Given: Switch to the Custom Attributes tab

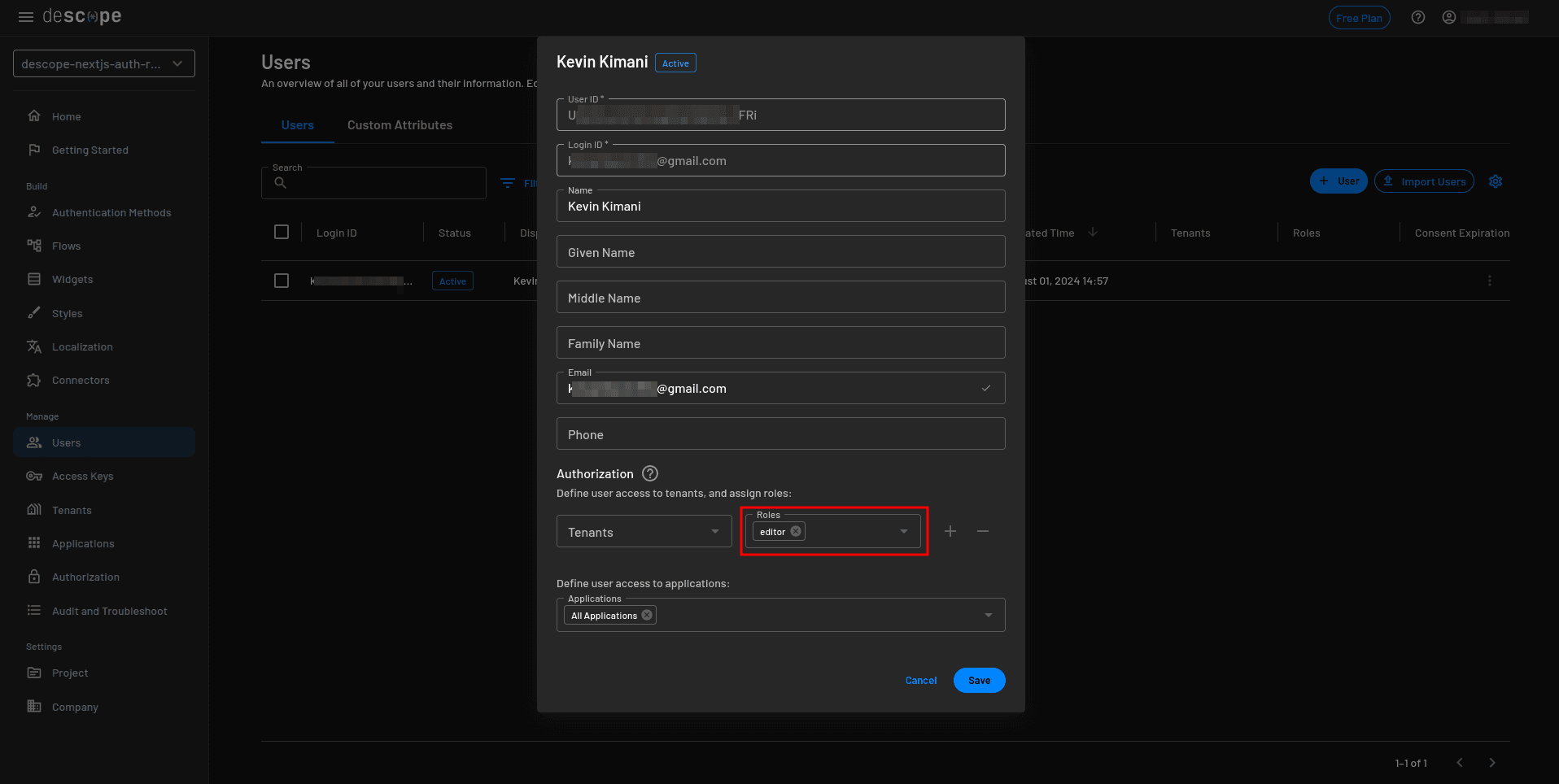Looking at the screenshot, I should coord(400,124).
